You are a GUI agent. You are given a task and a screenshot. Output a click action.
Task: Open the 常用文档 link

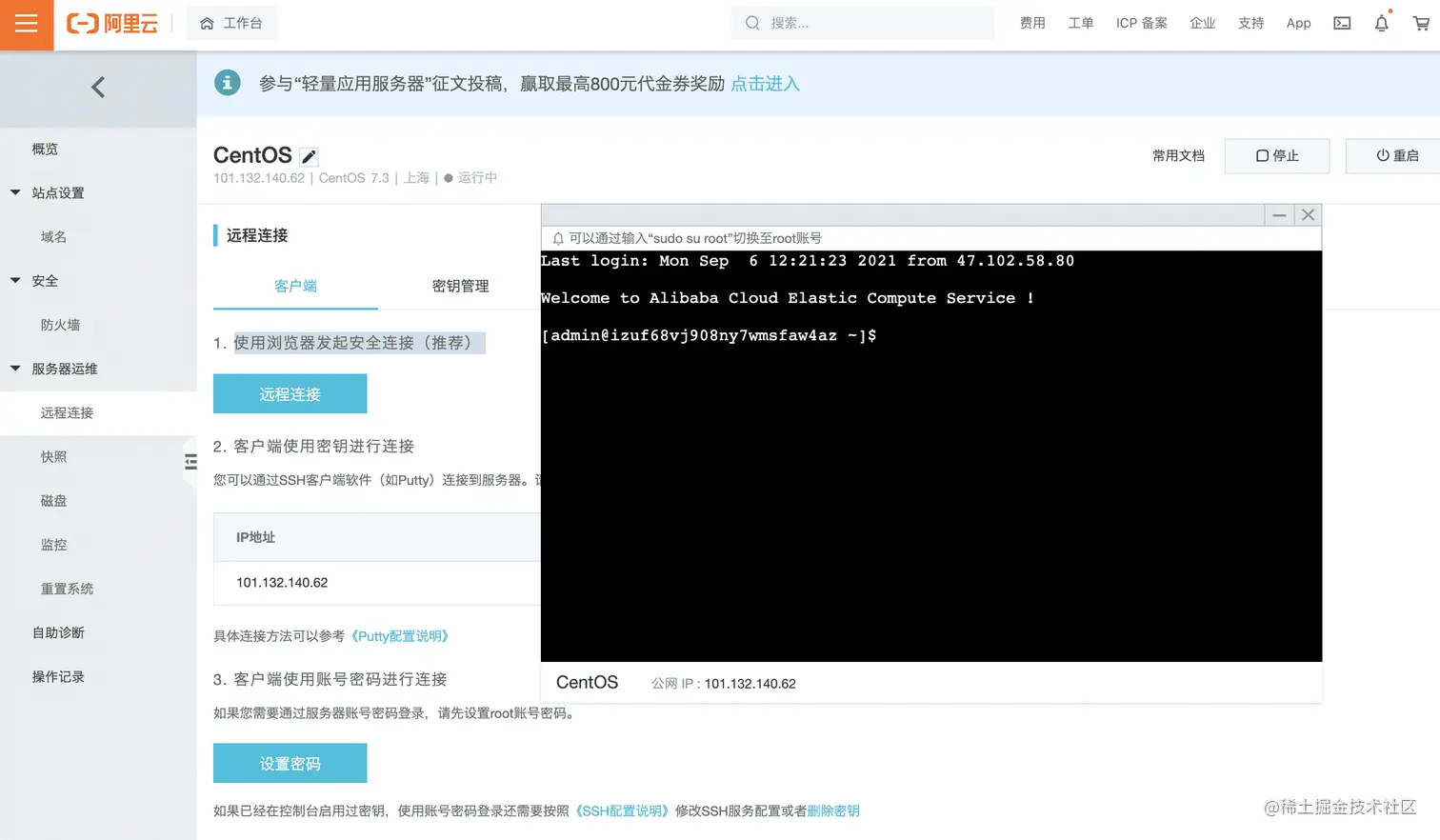1178,155
